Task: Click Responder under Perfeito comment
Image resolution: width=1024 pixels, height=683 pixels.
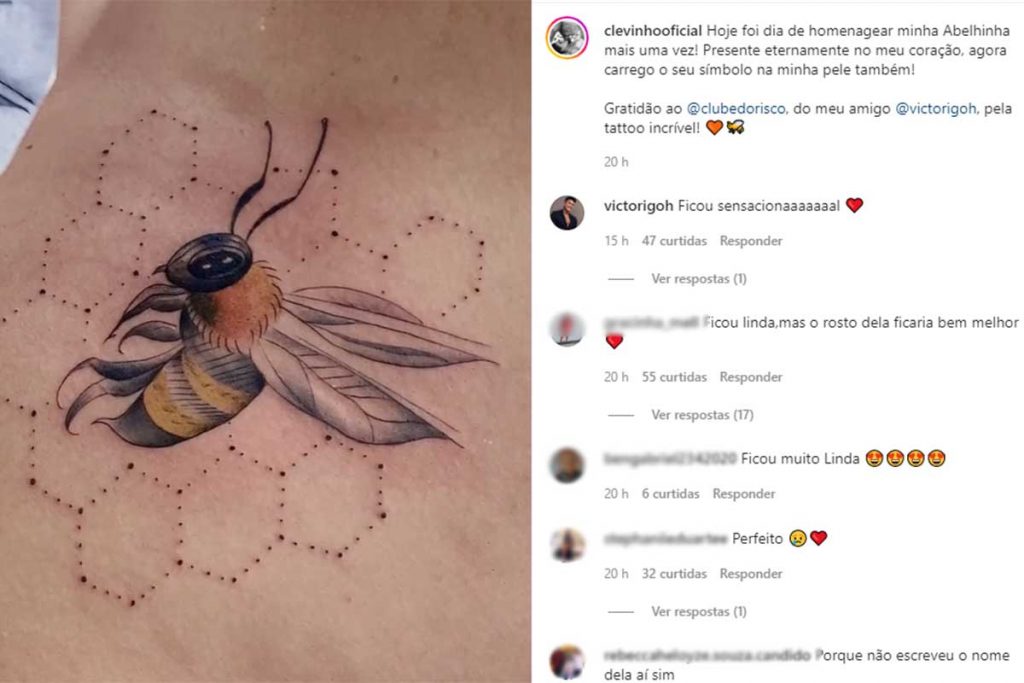Action: (750, 574)
